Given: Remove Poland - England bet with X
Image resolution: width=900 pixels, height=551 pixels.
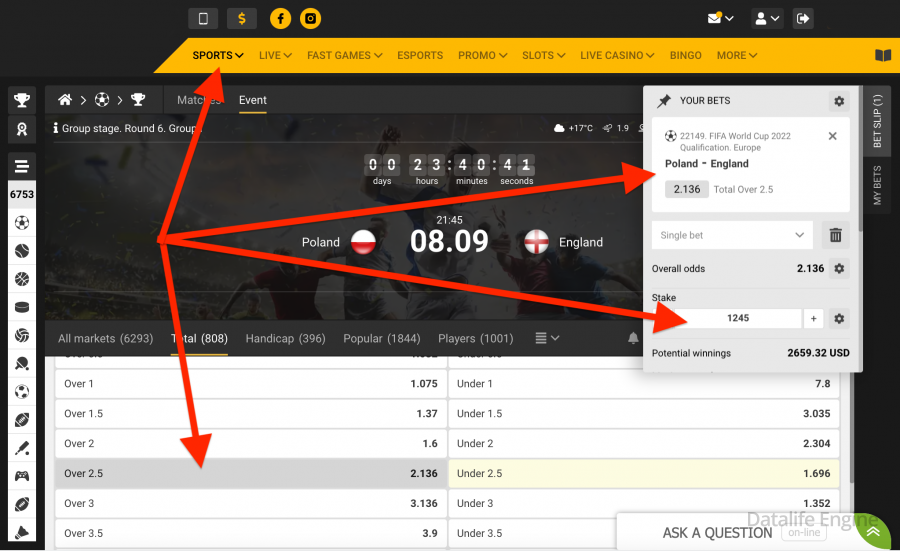Looking at the screenshot, I should click(832, 136).
